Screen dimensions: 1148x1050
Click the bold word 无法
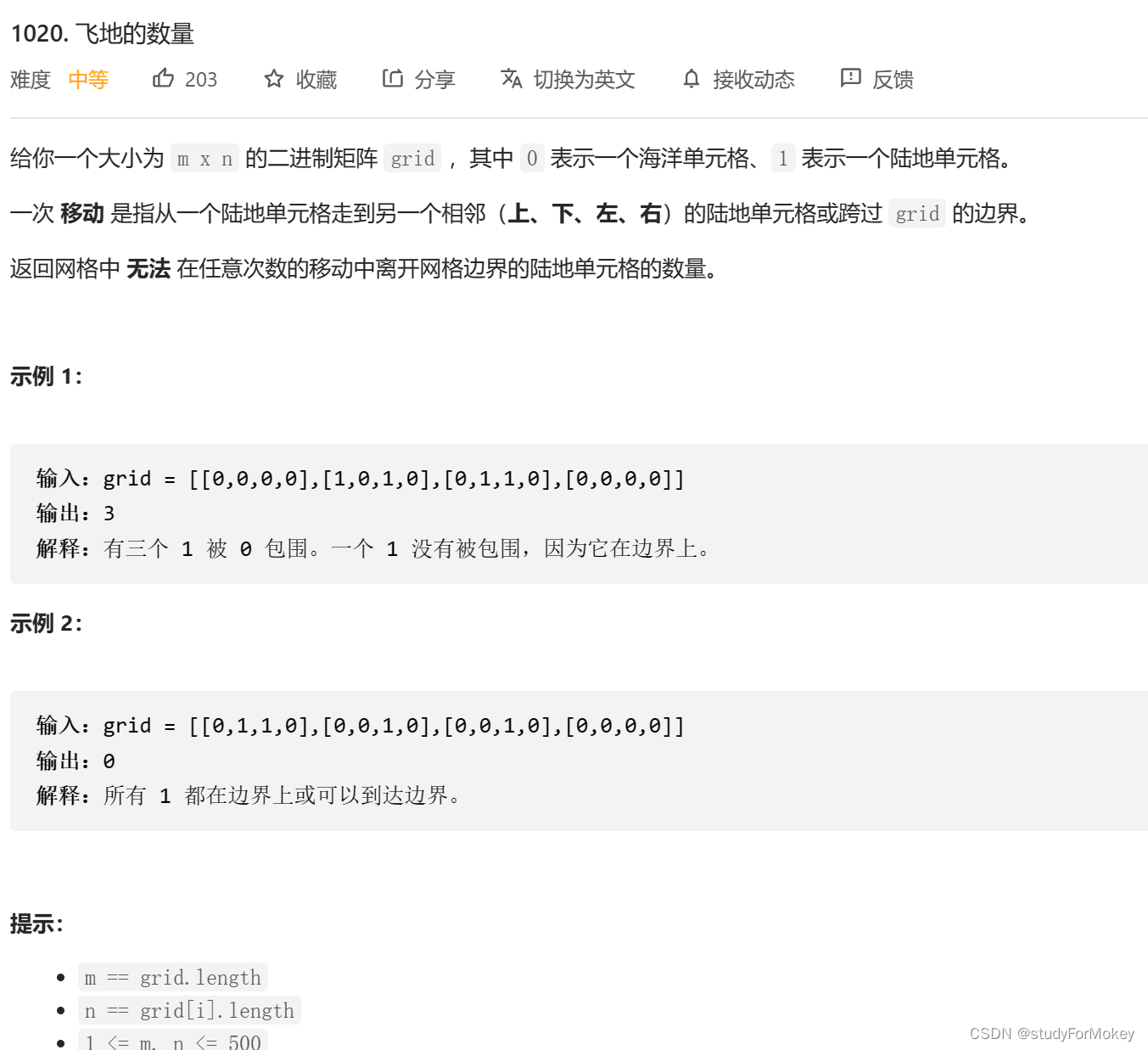click(x=148, y=269)
